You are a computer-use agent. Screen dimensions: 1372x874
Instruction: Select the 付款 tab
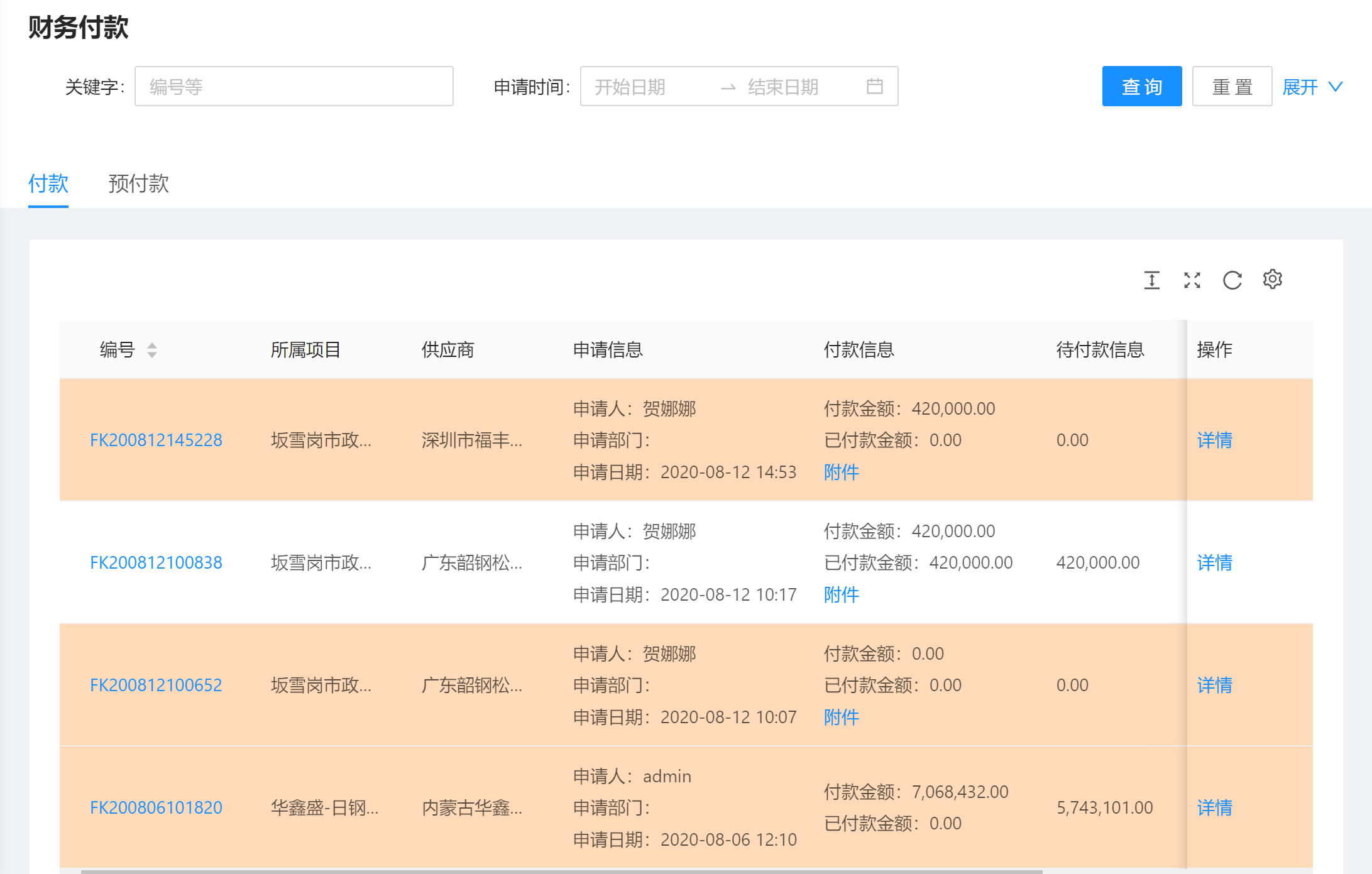point(48,183)
